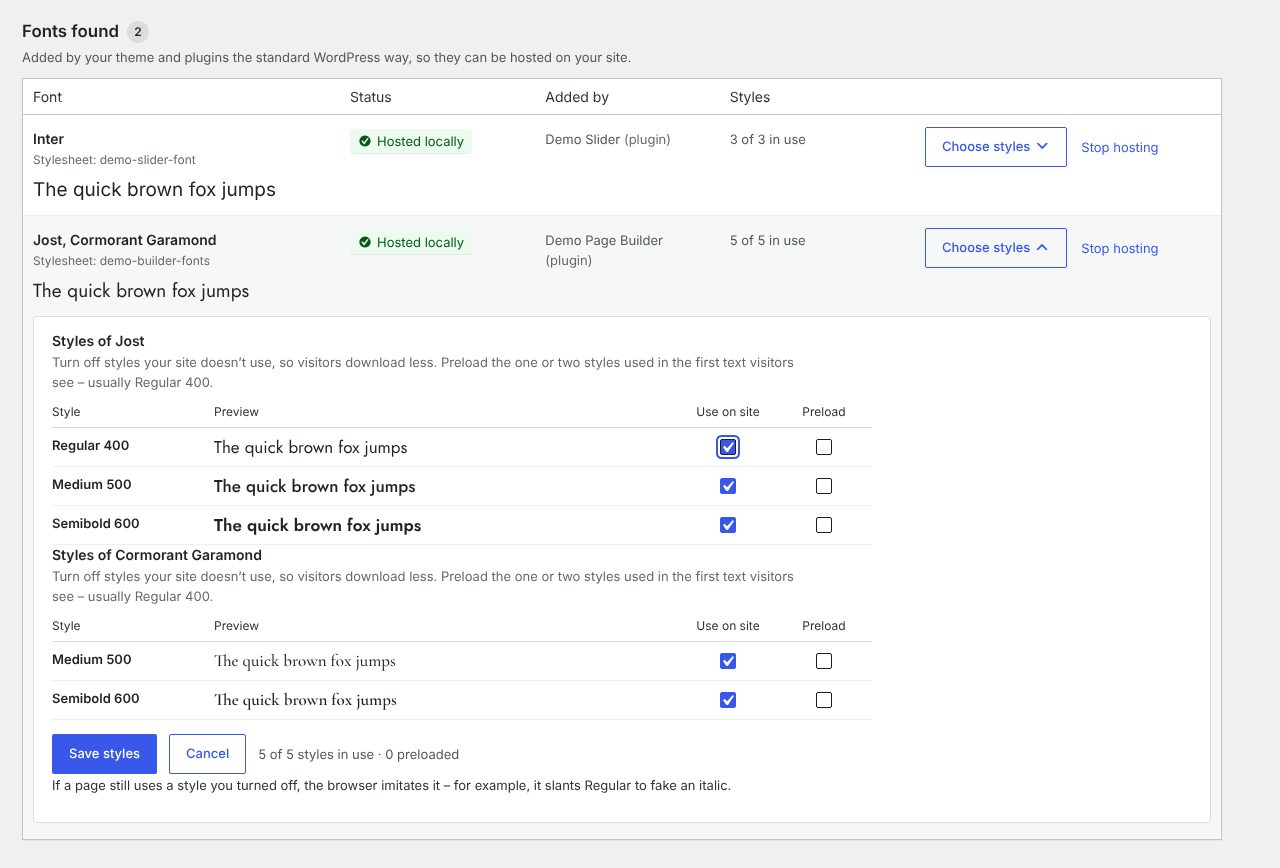This screenshot has height=868, width=1280.
Task: Uncheck Use on site for Jost Semibold 600
Action: pyautogui.click(x=728, y=525)
